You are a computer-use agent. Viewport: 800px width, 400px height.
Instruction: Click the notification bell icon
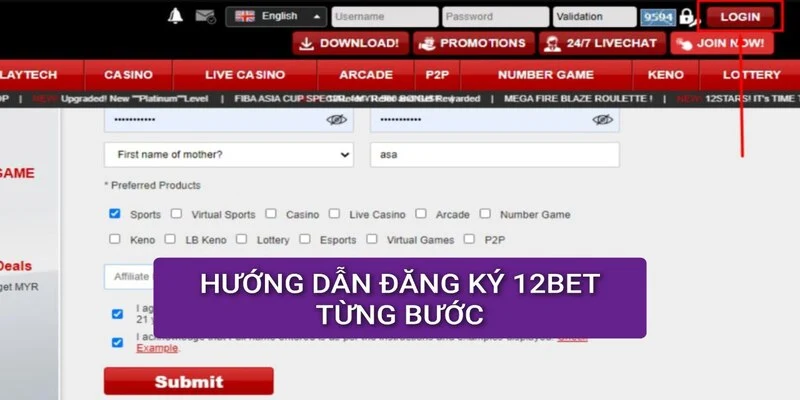click(176, 16)
